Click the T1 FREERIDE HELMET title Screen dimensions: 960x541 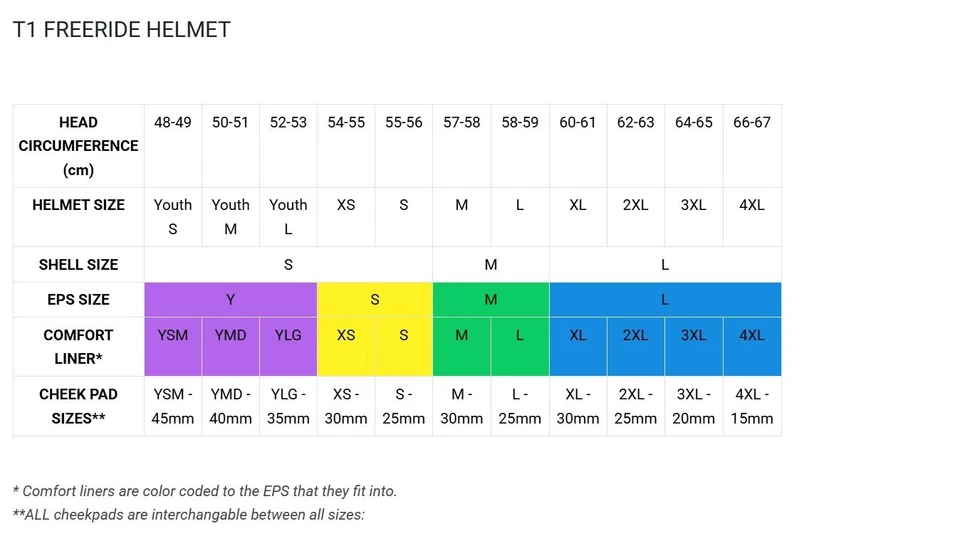coord(121,30)
